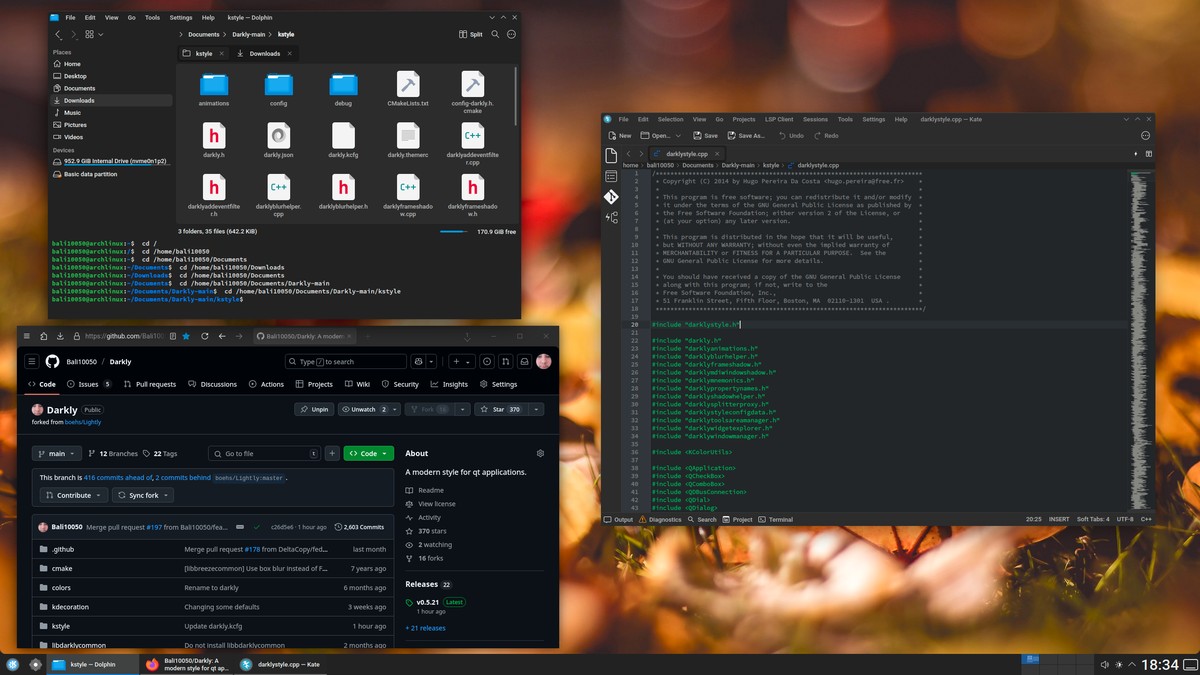Toggle Split view in Dolphin

pos(470,34)
